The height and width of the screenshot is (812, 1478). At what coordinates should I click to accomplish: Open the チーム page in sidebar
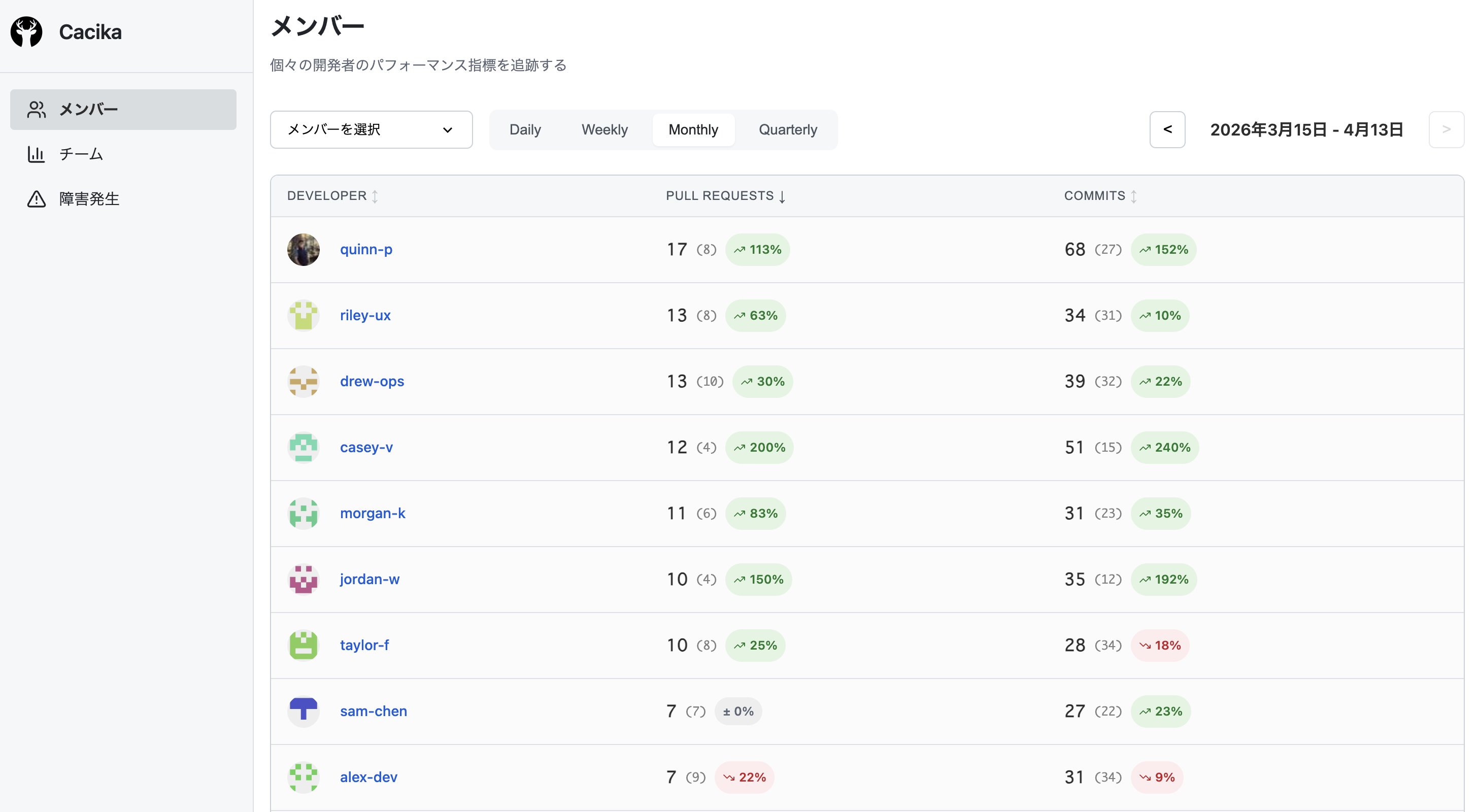(x=81, y=154)
